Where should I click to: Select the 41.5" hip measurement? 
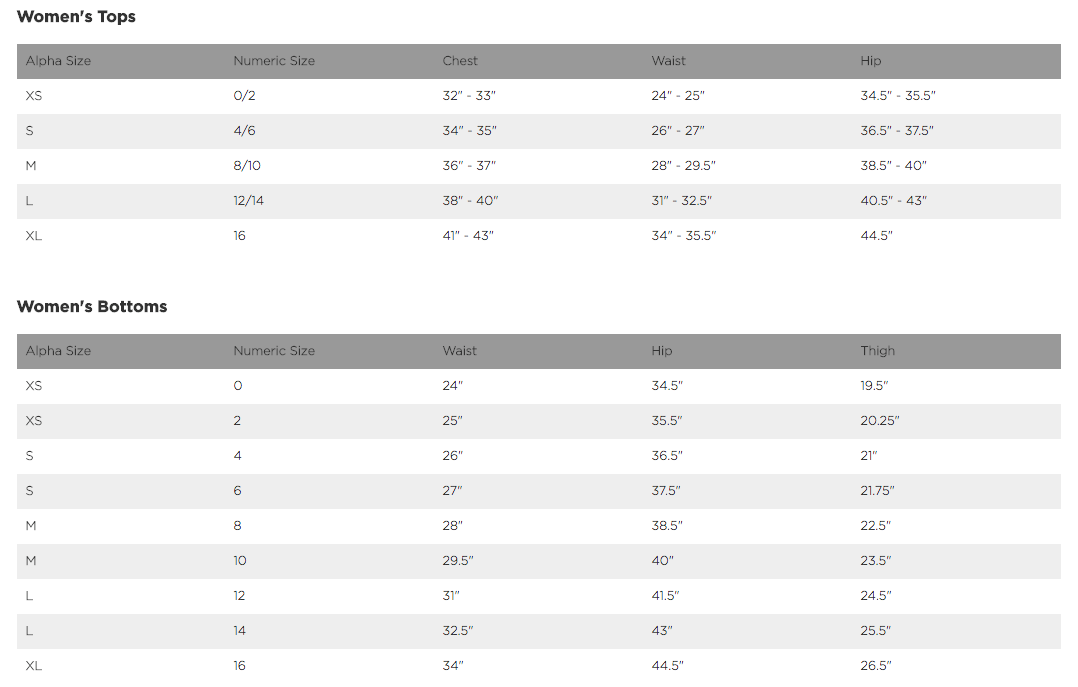(x=665, y=596)
